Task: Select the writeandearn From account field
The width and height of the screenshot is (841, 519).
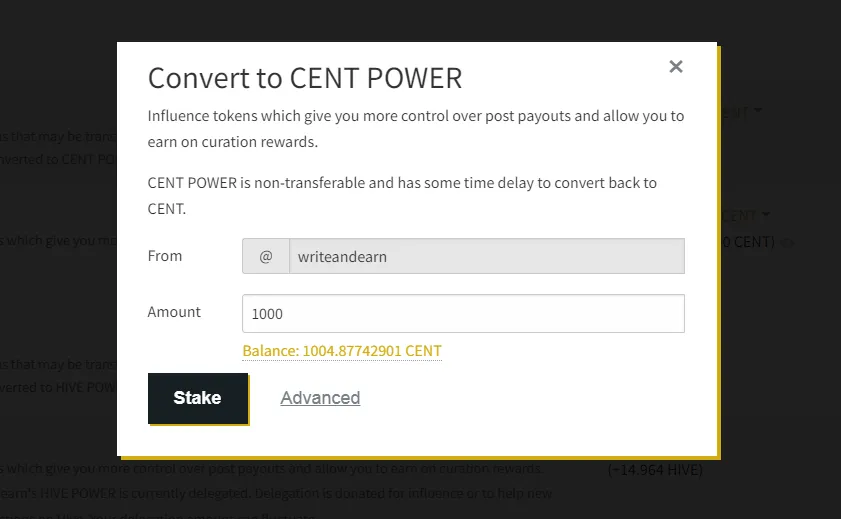Action: [x=486, y=256]
